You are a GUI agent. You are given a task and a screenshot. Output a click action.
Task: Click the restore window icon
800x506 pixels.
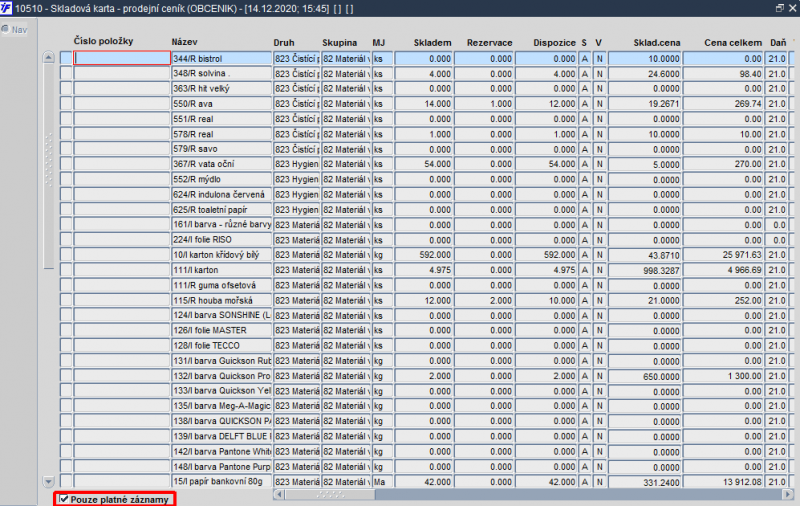point(780,8)
